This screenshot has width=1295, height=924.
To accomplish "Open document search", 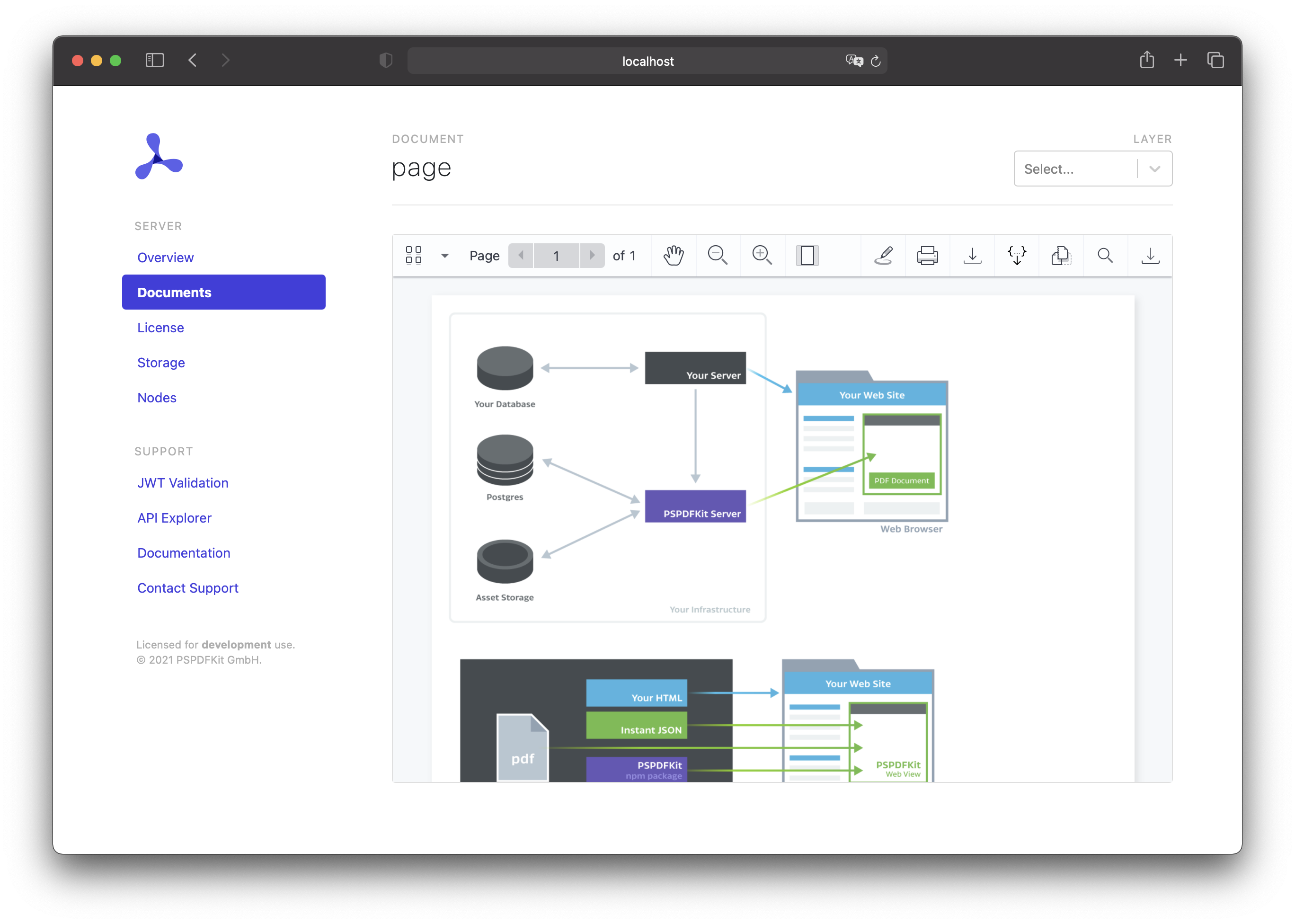I will pyautogui.click(x=1104, y=256).
